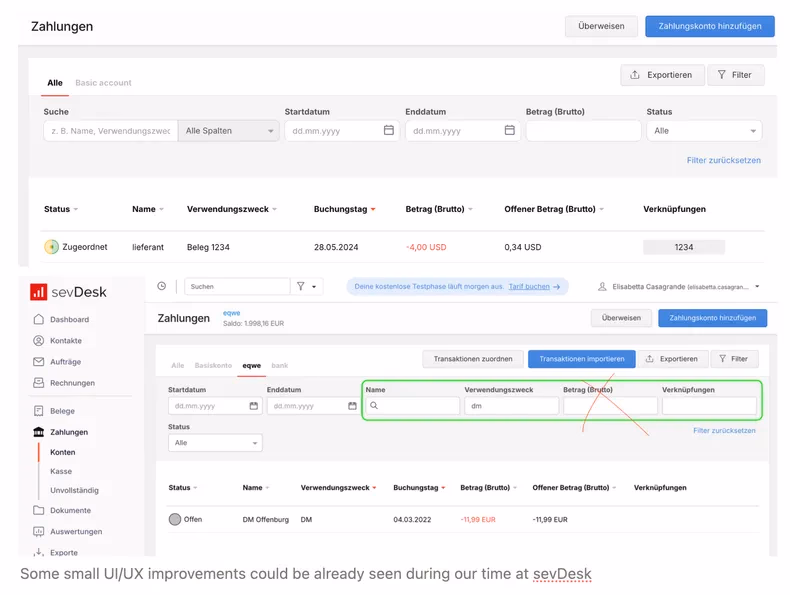The width and height of the screenshot is (790, 595).
Task: Select Alle tab in upper panel
Action: click(x=55, y=83)
